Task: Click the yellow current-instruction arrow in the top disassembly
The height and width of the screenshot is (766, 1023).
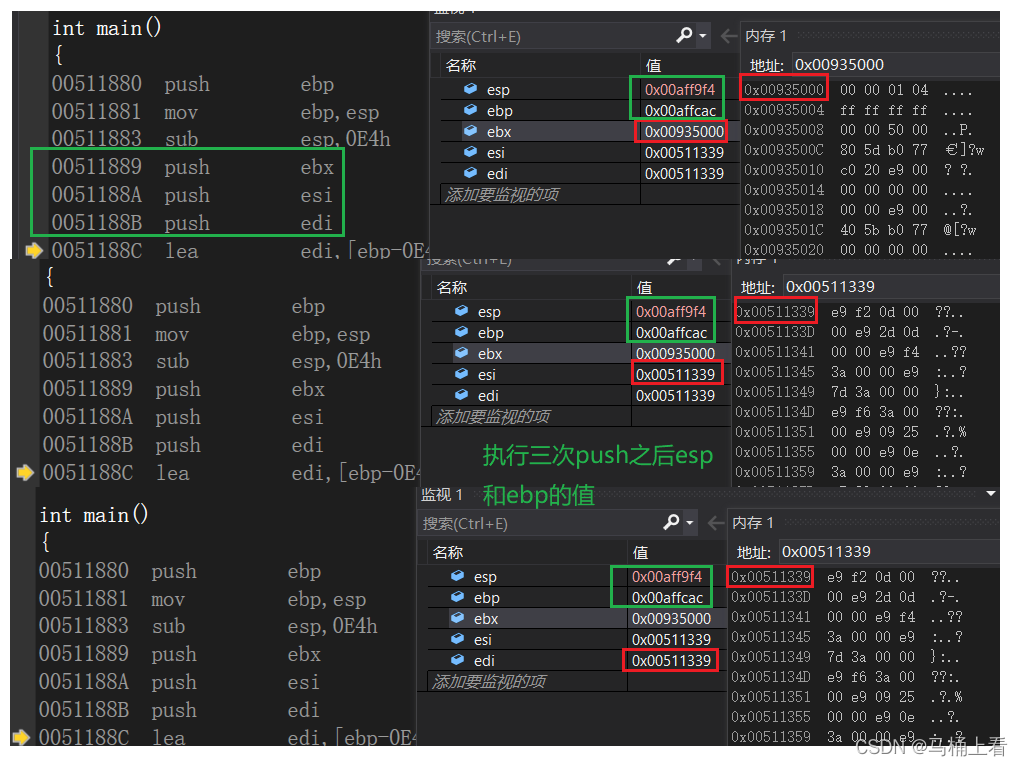Action: tap(33, 251)
